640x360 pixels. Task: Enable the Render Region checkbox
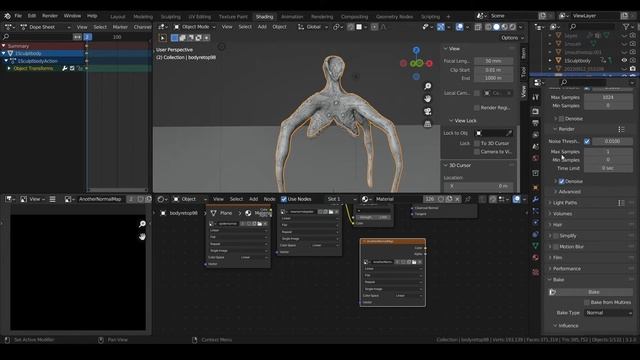[x=477, y=108]
